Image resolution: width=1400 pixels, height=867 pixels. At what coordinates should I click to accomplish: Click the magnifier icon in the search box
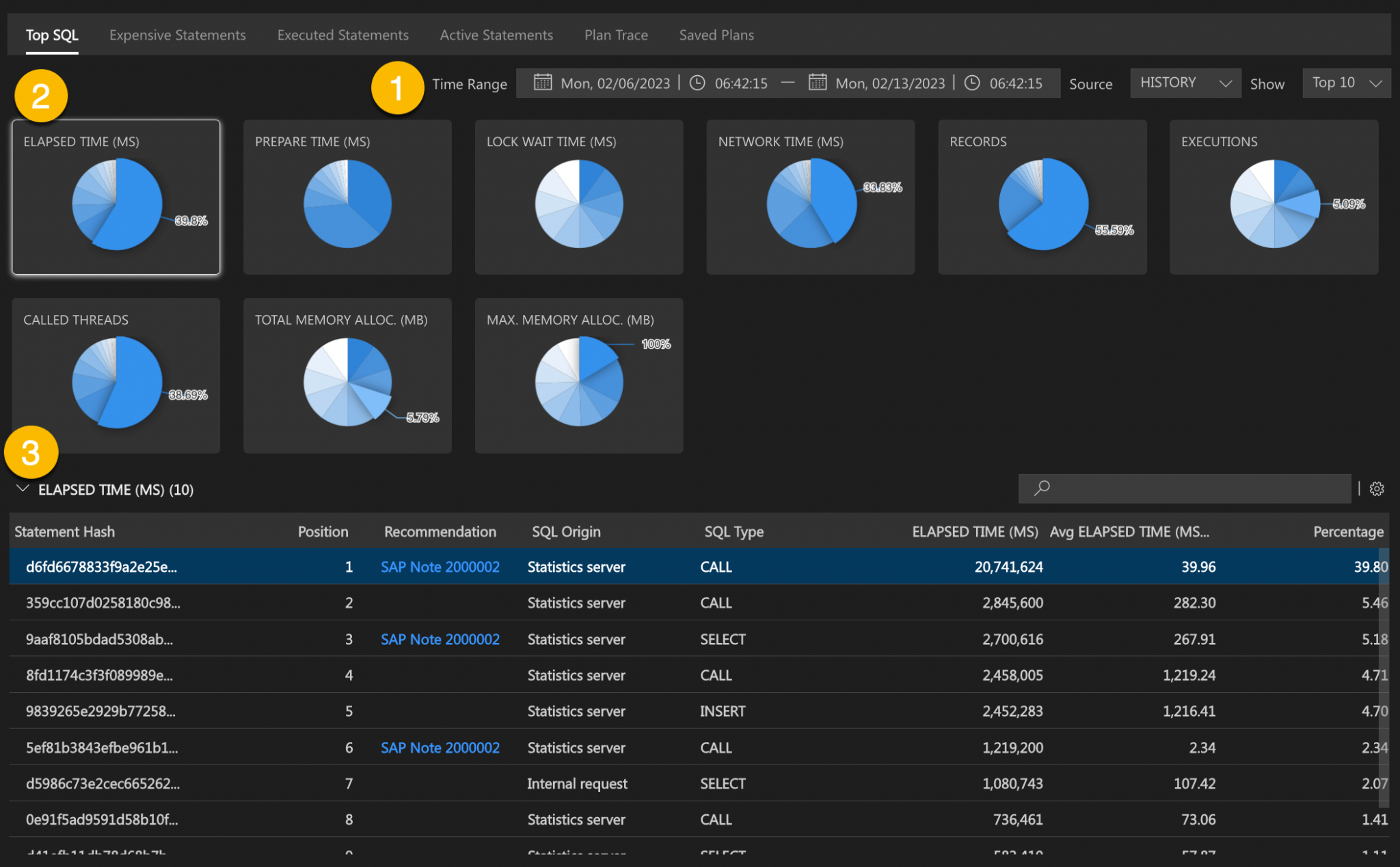click(1042, 488)
